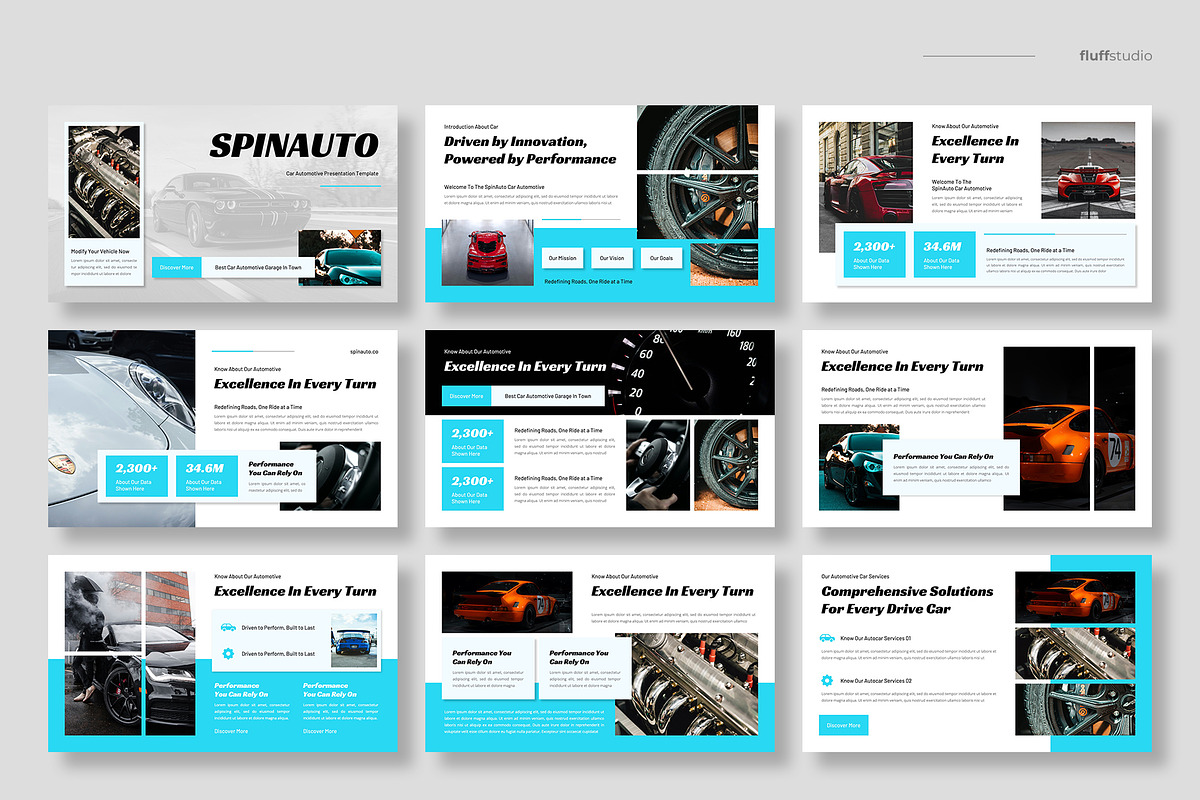1200x800 pixels.
Task: Select the car icon in Driven to Perform card
Action: tap(228, 628)
